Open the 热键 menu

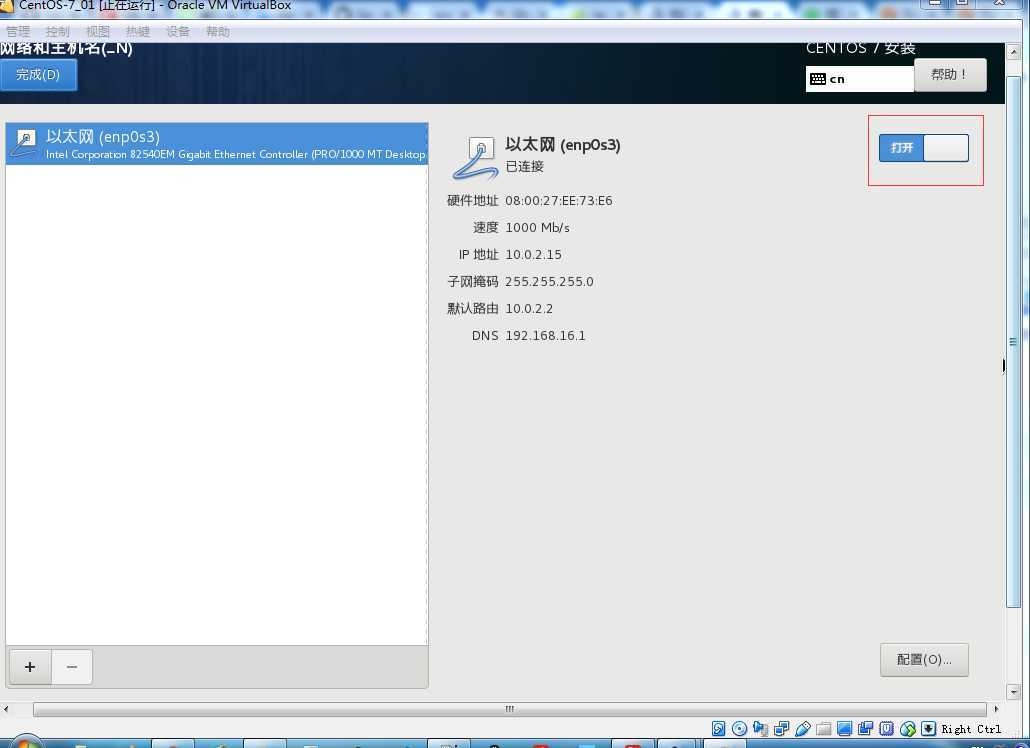tap(138, 32)
